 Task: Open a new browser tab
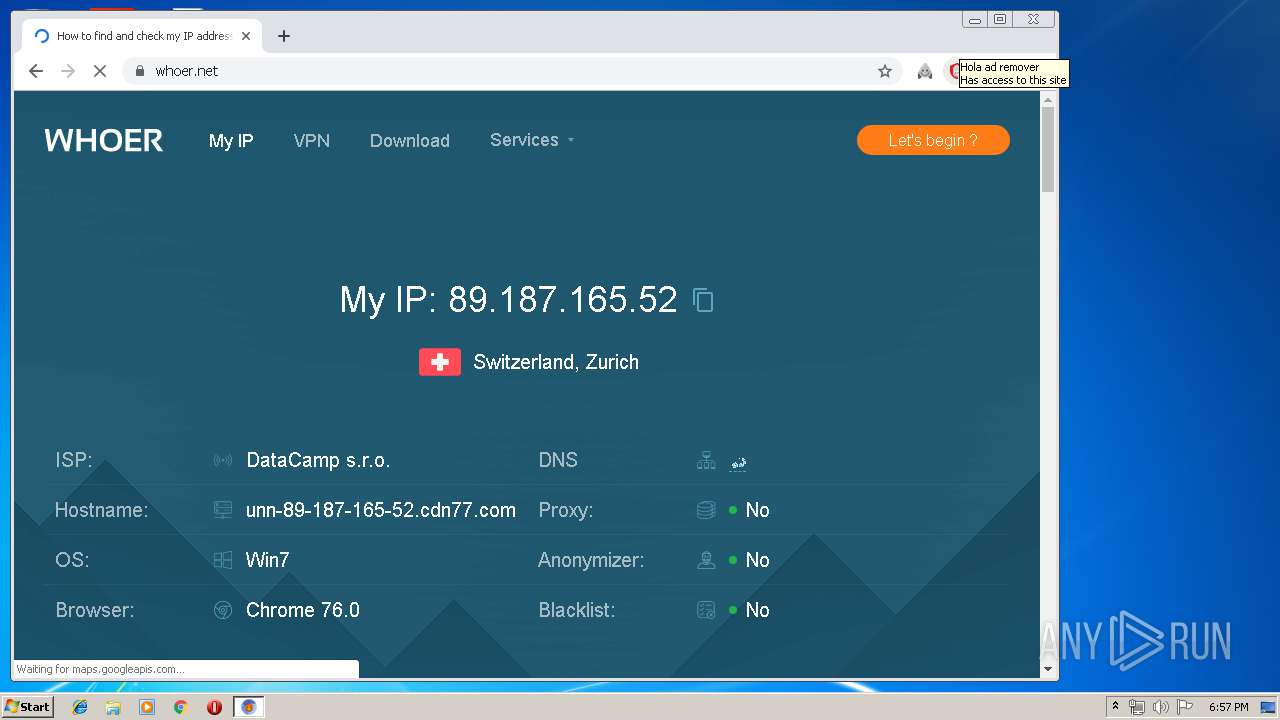[x=284, y=36]
